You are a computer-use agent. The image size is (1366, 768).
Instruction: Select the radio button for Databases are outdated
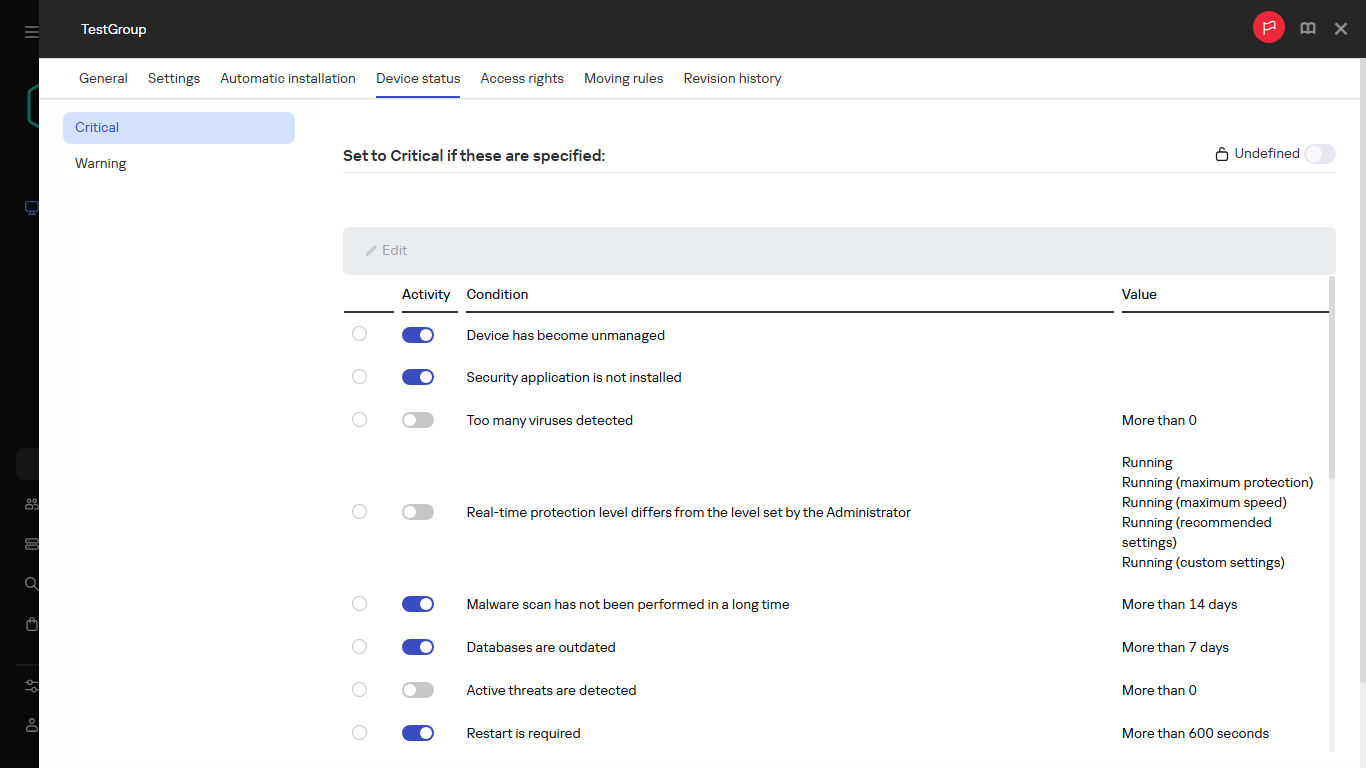point(359,646)
